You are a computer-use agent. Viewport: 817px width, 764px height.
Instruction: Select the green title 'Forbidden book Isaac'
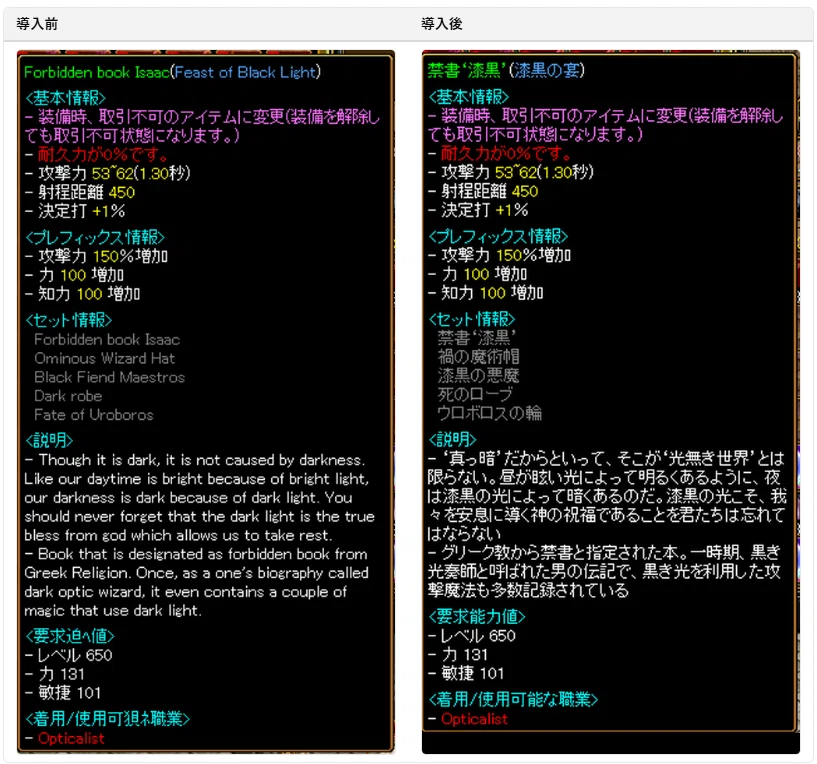[x=97, y=72]
